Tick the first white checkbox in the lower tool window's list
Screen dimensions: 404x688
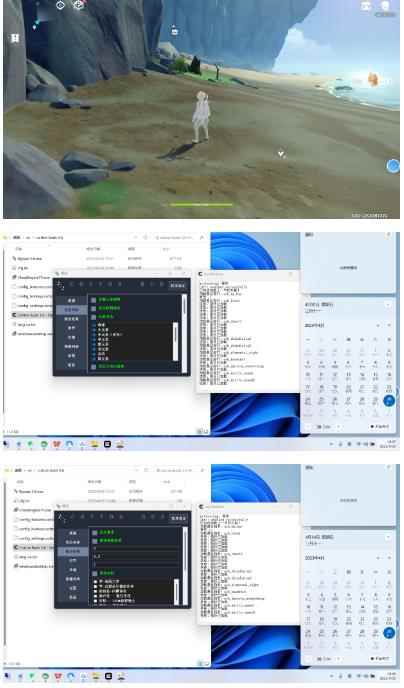pyautogui.click(x=95, y=581)
